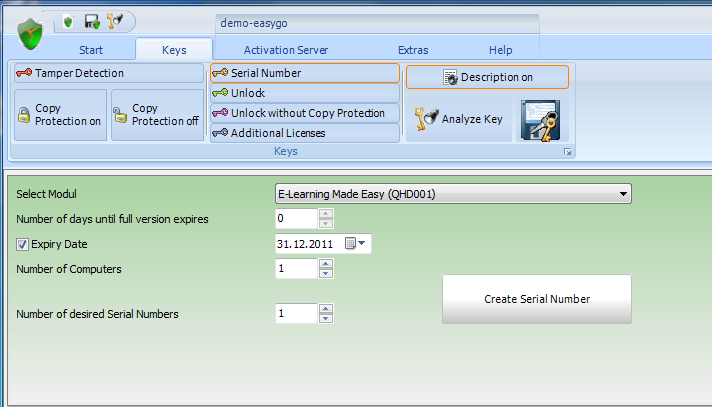The height and width of the screenshot is (407, 712).
Task: Click the Expiry Date label
Action: pyautogui.click(x=59, y=244)
